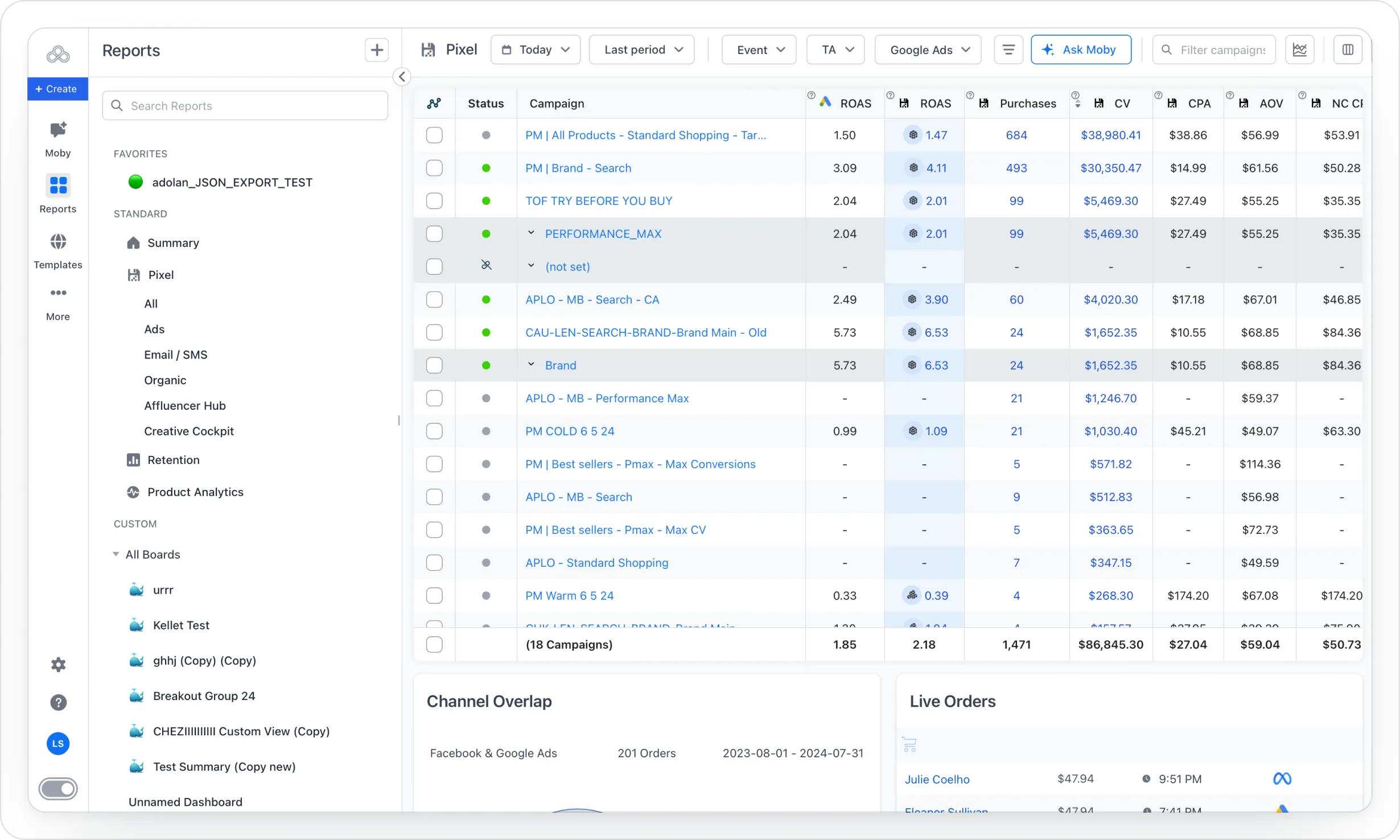Viewport: 1400px width, 840px height.
Task: Toggle the switch at bottom of sidebar
Action: (58, 789)
